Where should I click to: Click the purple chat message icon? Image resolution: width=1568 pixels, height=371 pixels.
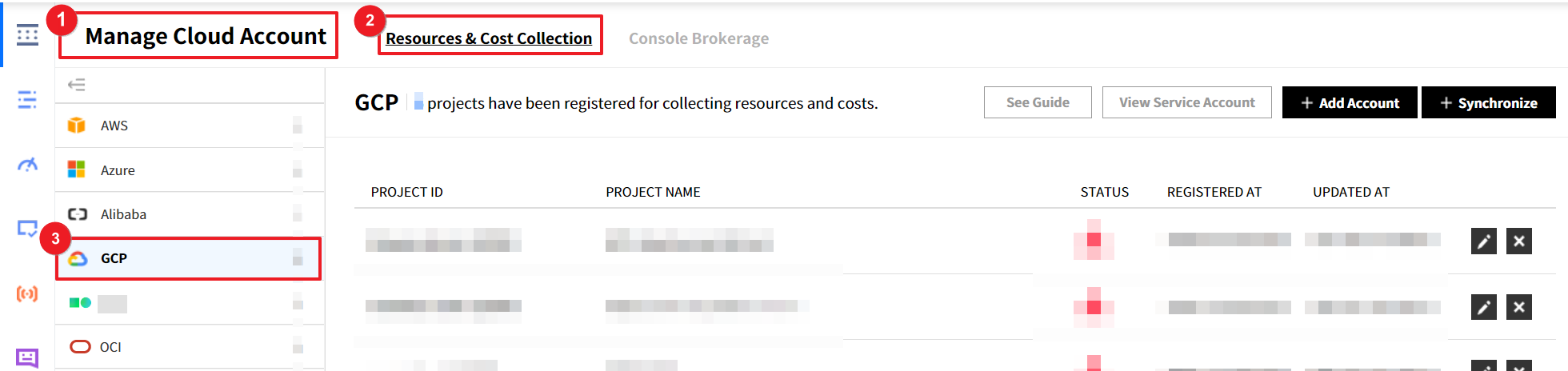pos(27,357)
